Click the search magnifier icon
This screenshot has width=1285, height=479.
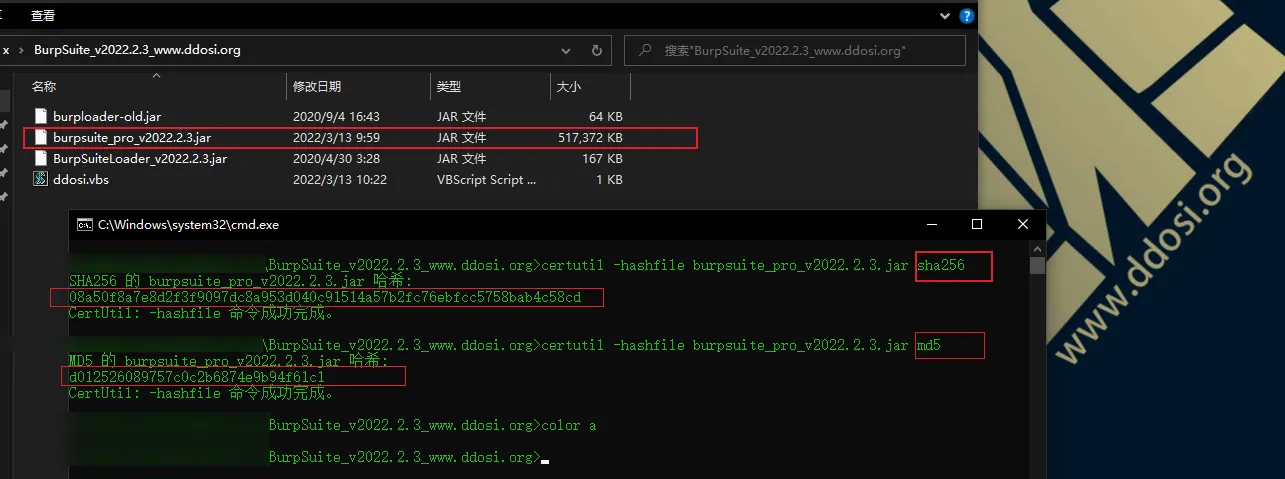point(645,50)
